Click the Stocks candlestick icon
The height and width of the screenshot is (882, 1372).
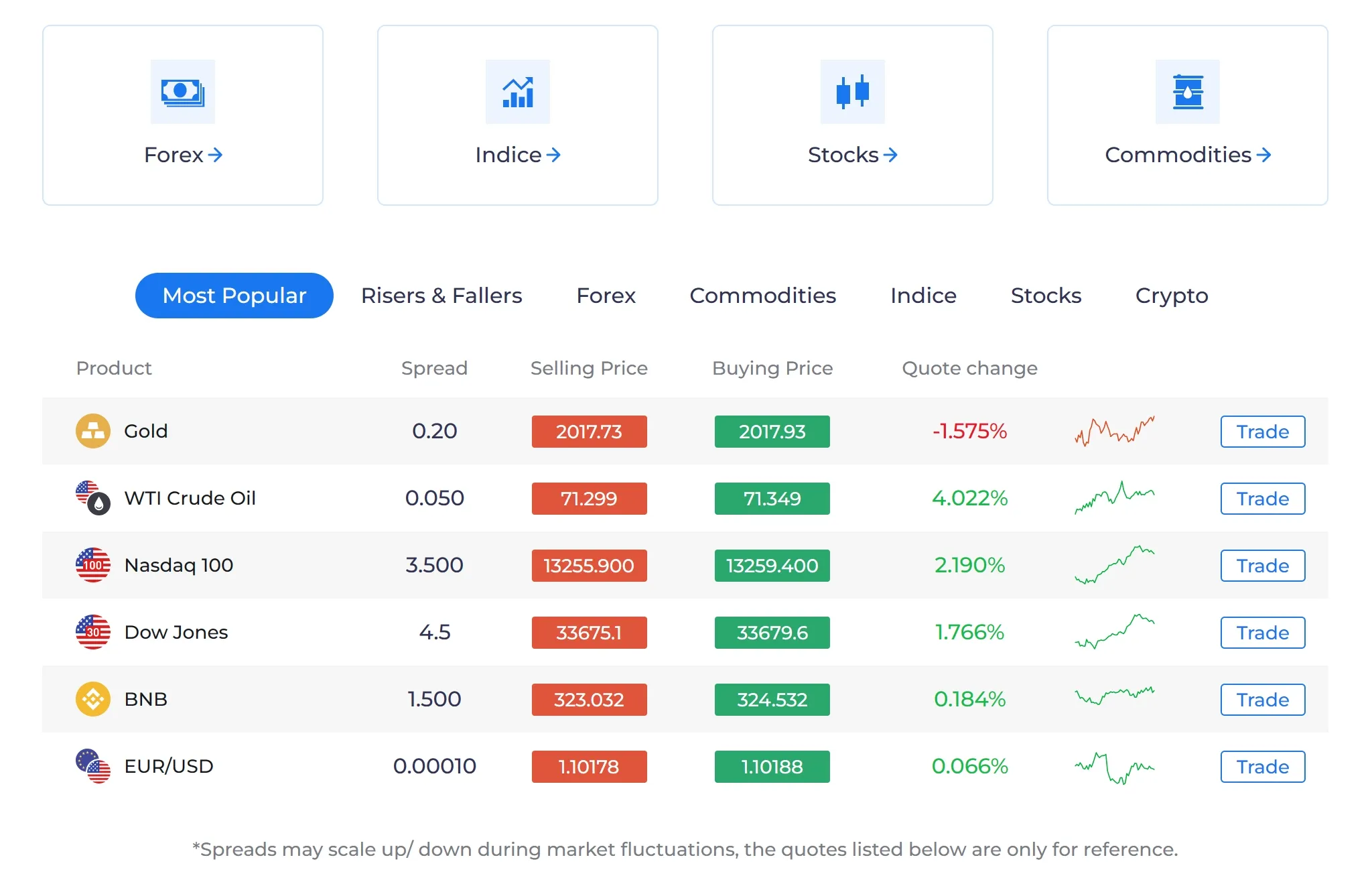coord(853,92)
